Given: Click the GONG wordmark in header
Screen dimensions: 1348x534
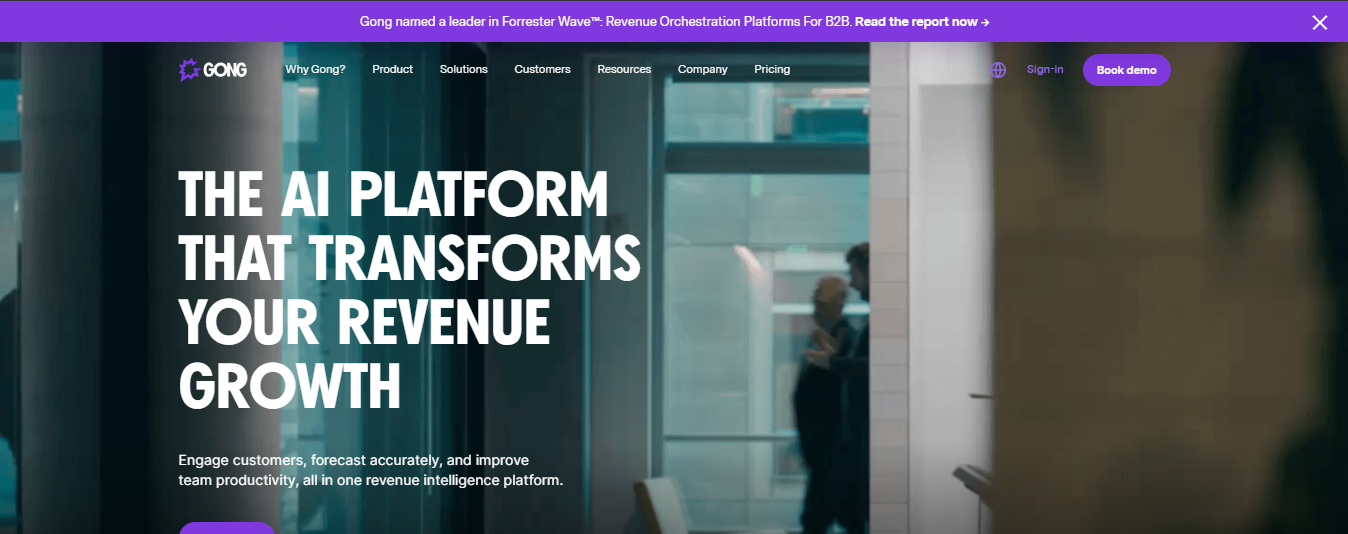Looking at the screenshot, I should pos(225,70).
